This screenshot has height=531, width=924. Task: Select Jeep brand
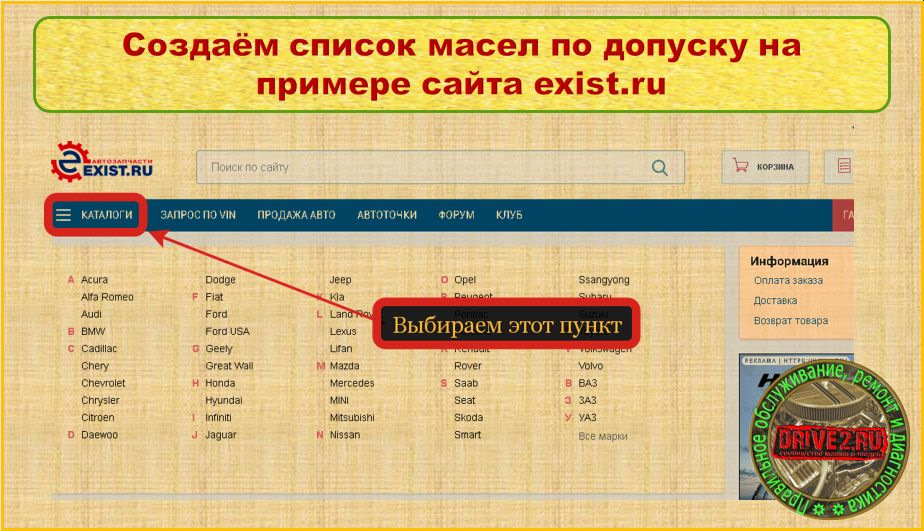[340, 280]
